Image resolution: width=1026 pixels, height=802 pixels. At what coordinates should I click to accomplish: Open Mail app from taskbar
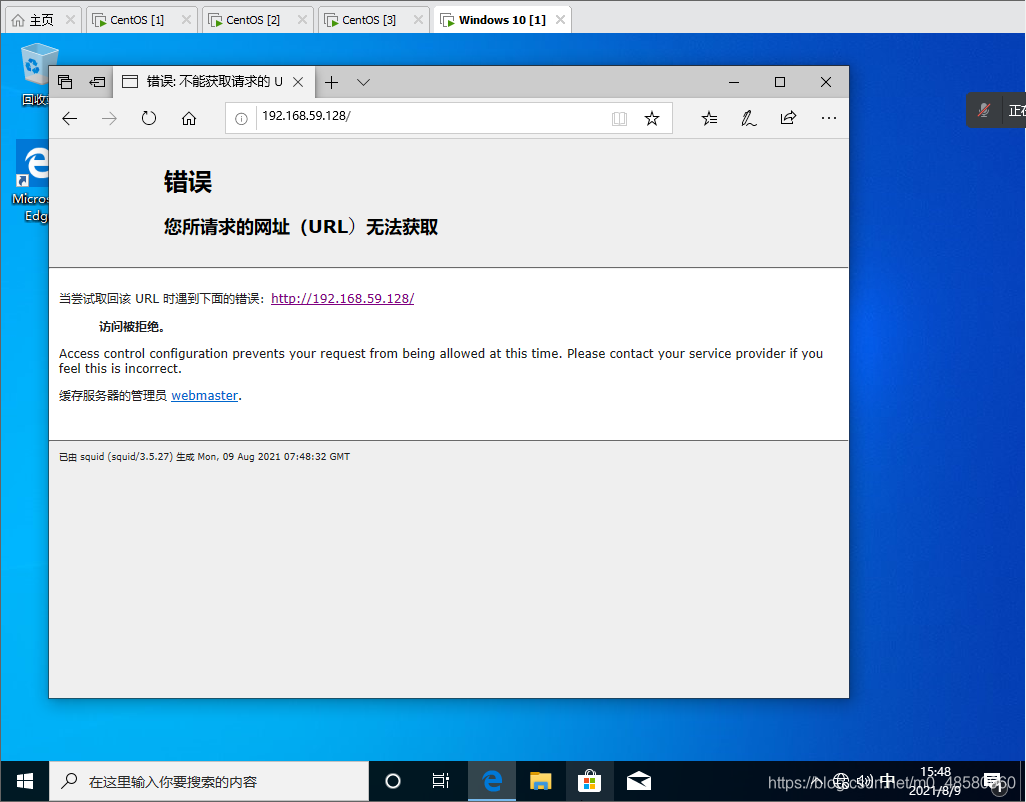[639, 781]
